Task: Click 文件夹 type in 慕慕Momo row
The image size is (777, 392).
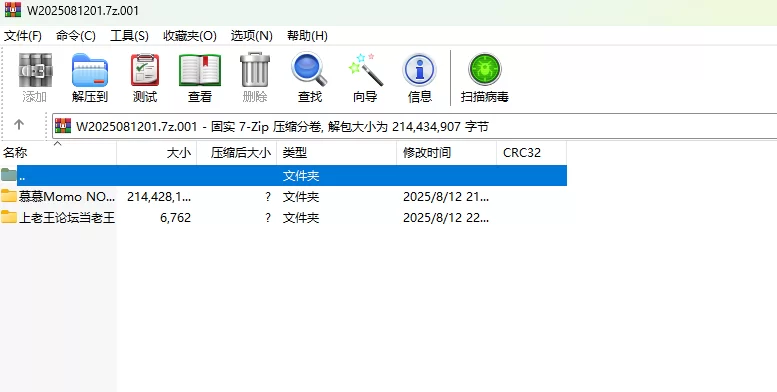Action: (x=301, y=197)
